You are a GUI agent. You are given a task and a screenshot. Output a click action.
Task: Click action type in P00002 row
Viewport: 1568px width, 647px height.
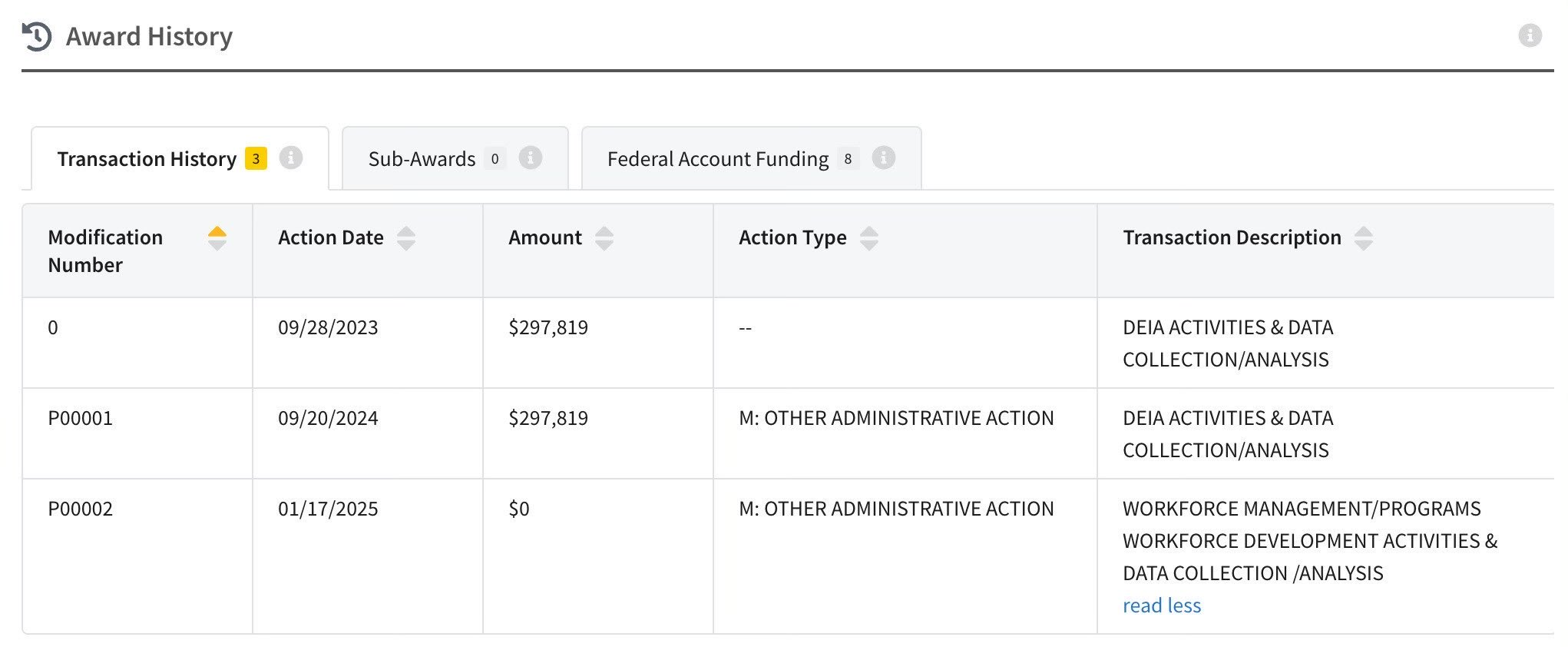click(896, 509)
